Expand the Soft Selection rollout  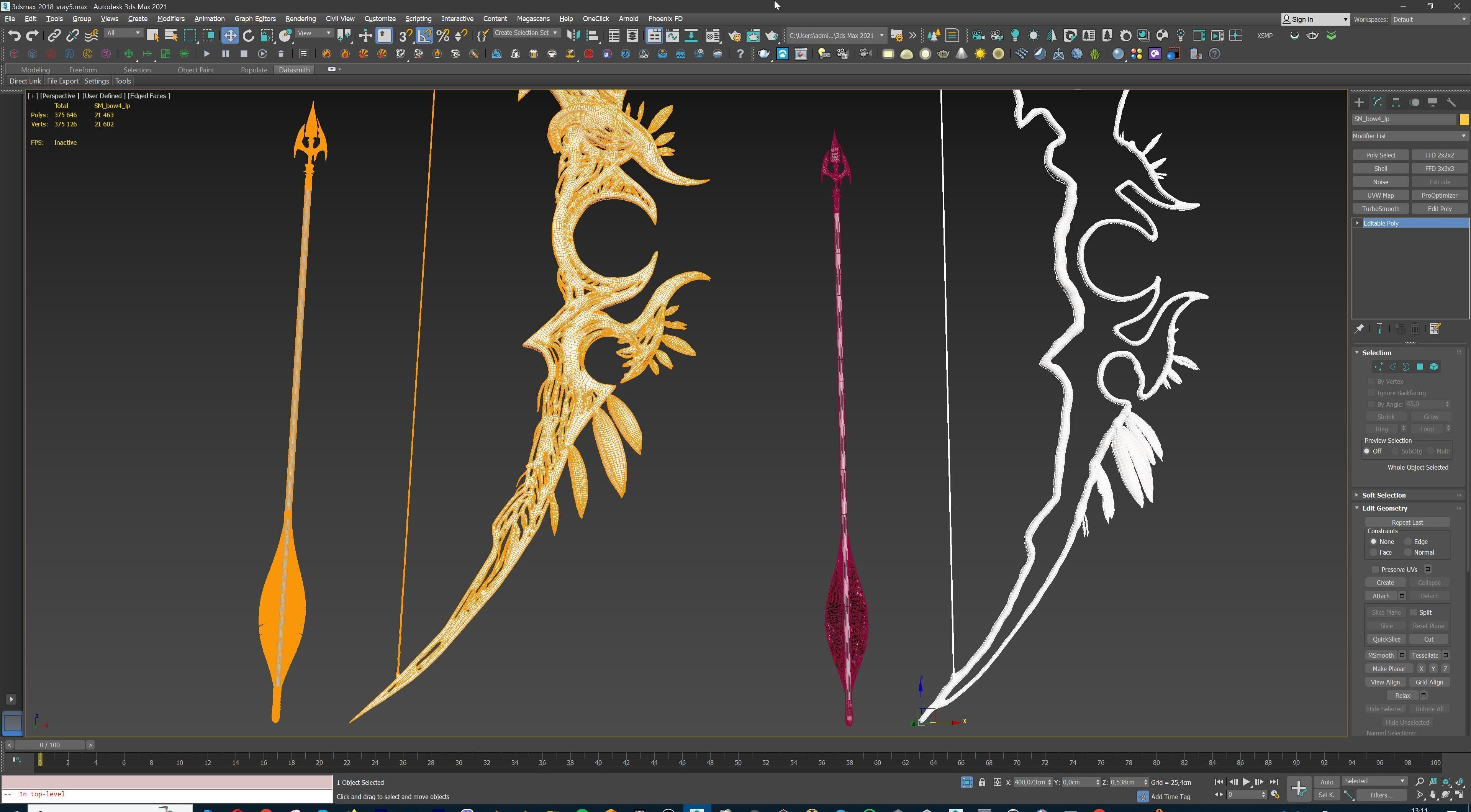click(1384, 495)
